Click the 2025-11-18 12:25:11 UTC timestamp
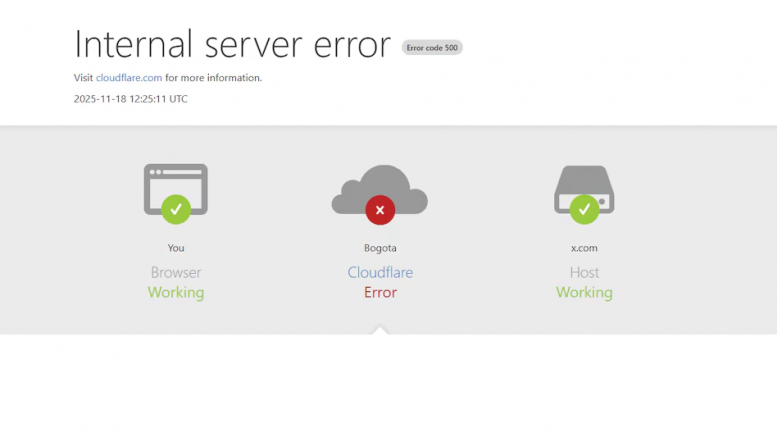This screenshot has height=437, width=777. point(131,99)
